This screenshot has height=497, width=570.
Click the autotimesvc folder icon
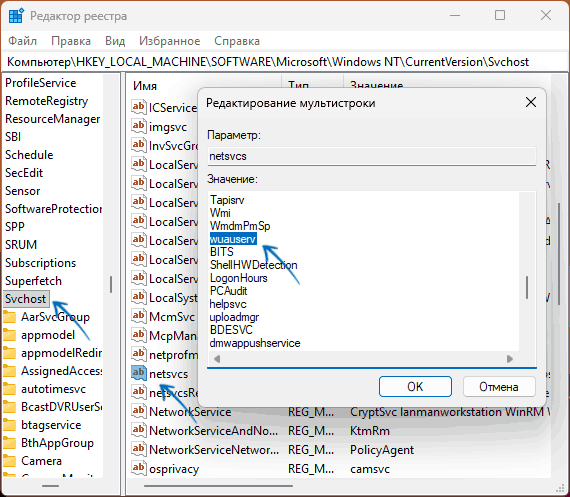click(x=10, y=389)
